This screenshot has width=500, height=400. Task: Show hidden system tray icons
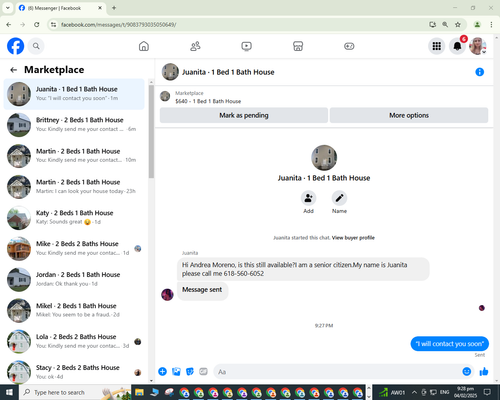pos(414,392)
